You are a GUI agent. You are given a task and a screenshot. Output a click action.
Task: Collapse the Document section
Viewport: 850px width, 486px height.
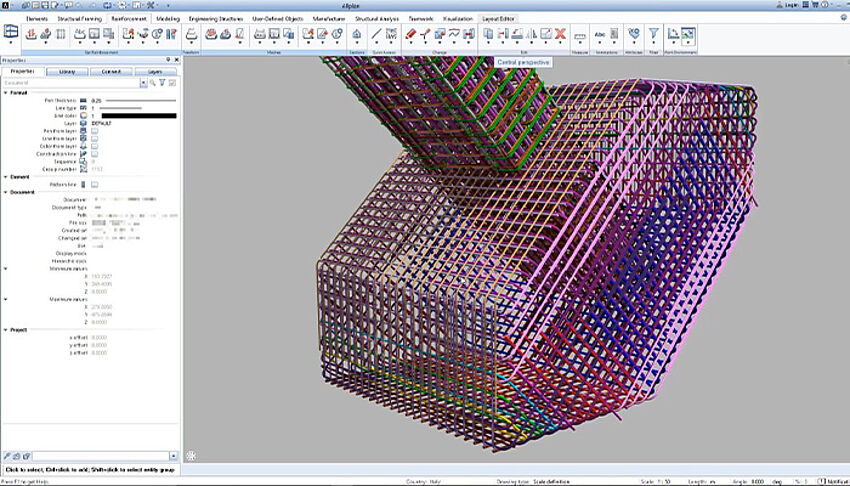pyautogui.click(x=5, y=191)
